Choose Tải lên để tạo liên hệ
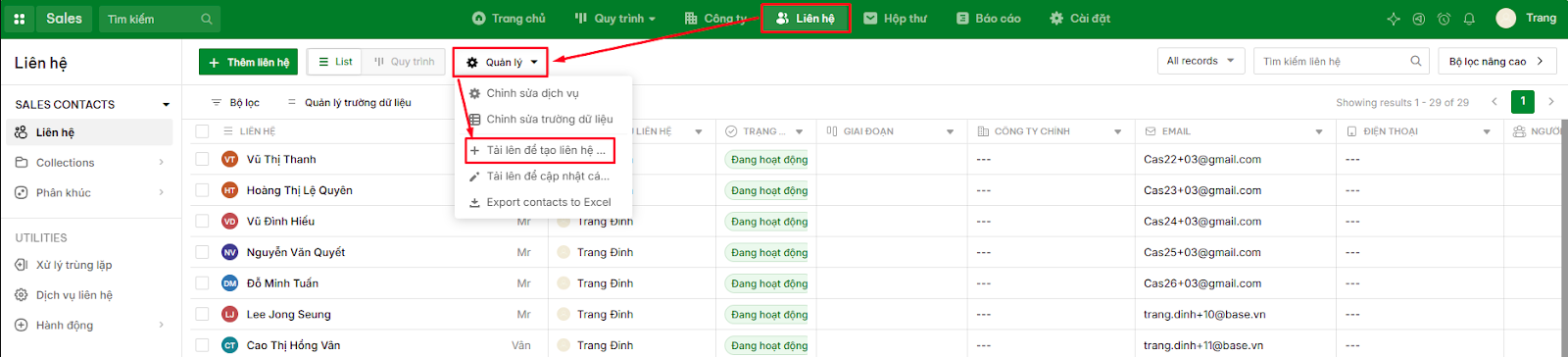The width and height of the screenshot is (1568, 357). point(539,150)
